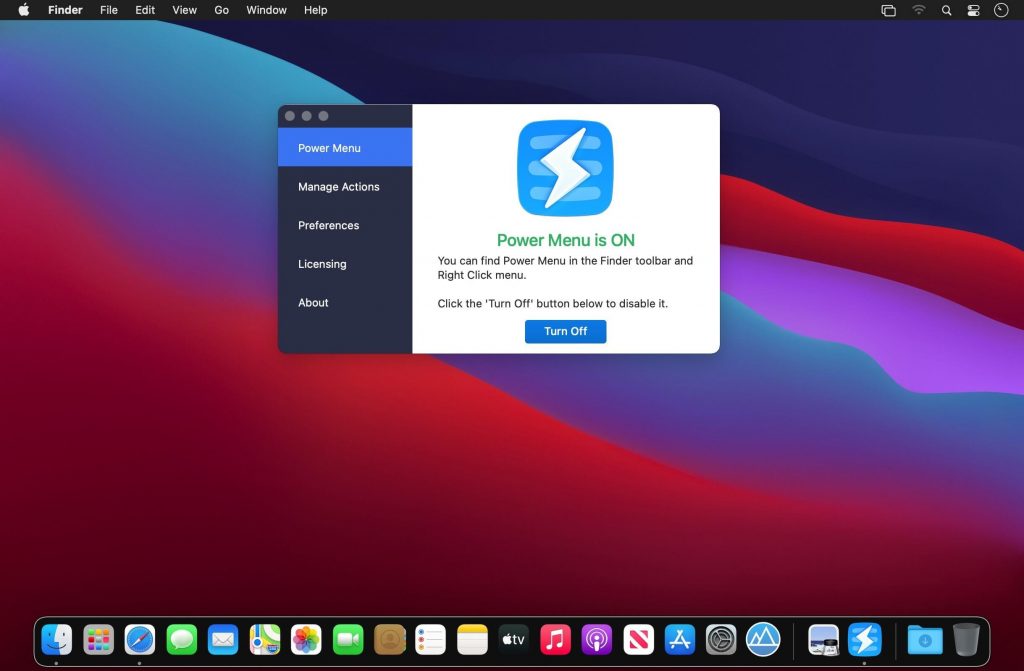Open the Podcasts app

click(596, 639)
